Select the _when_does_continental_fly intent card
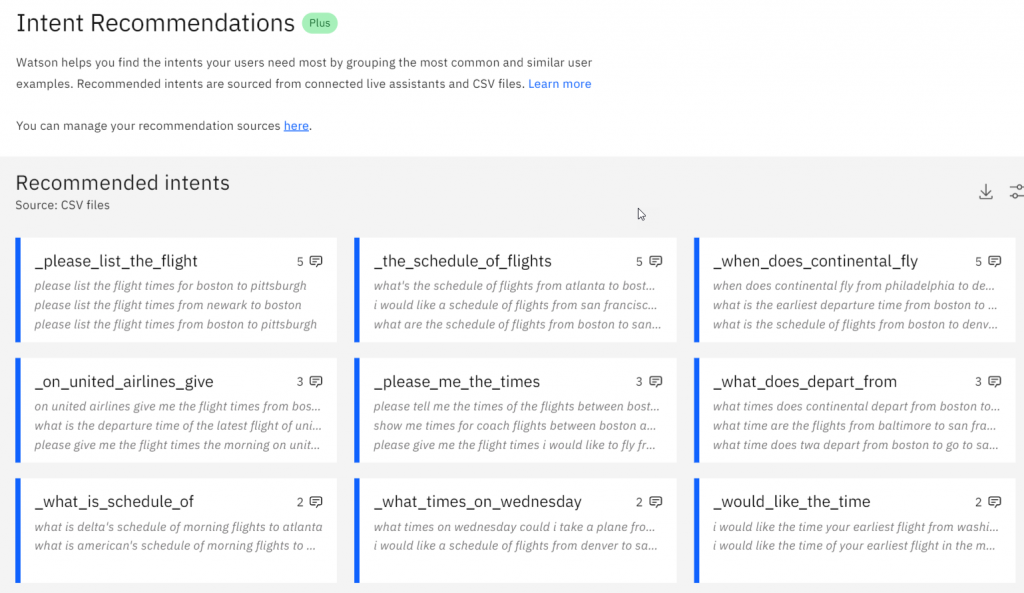Viewport: 1024px width, 593px height. (855, 290)
